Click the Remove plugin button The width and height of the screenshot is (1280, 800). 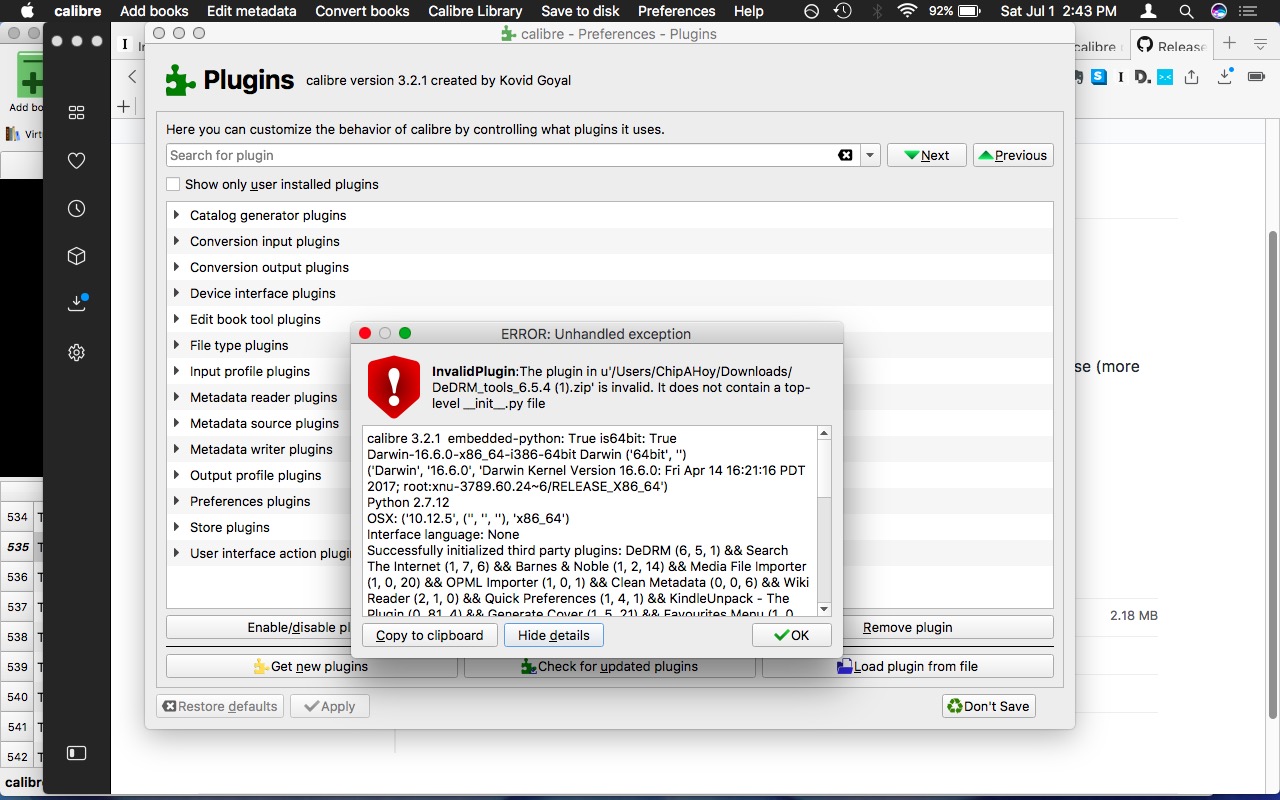point(908,627)
